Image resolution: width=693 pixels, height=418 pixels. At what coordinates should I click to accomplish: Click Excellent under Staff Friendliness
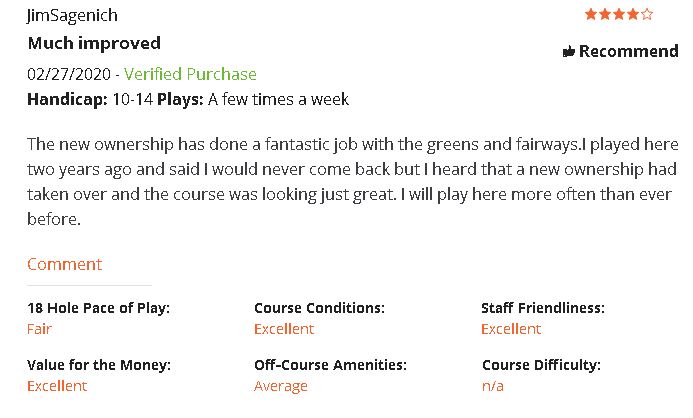coord(511,329)
